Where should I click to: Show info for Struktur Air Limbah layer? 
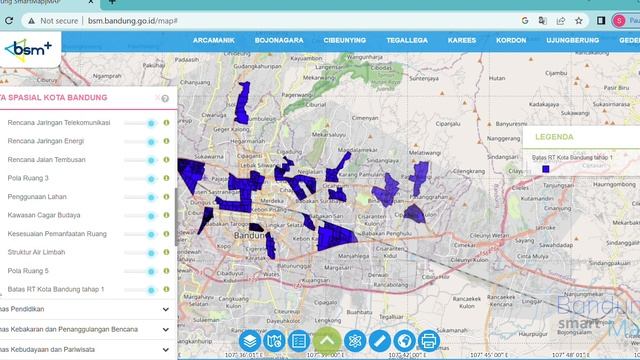point(167,252)
